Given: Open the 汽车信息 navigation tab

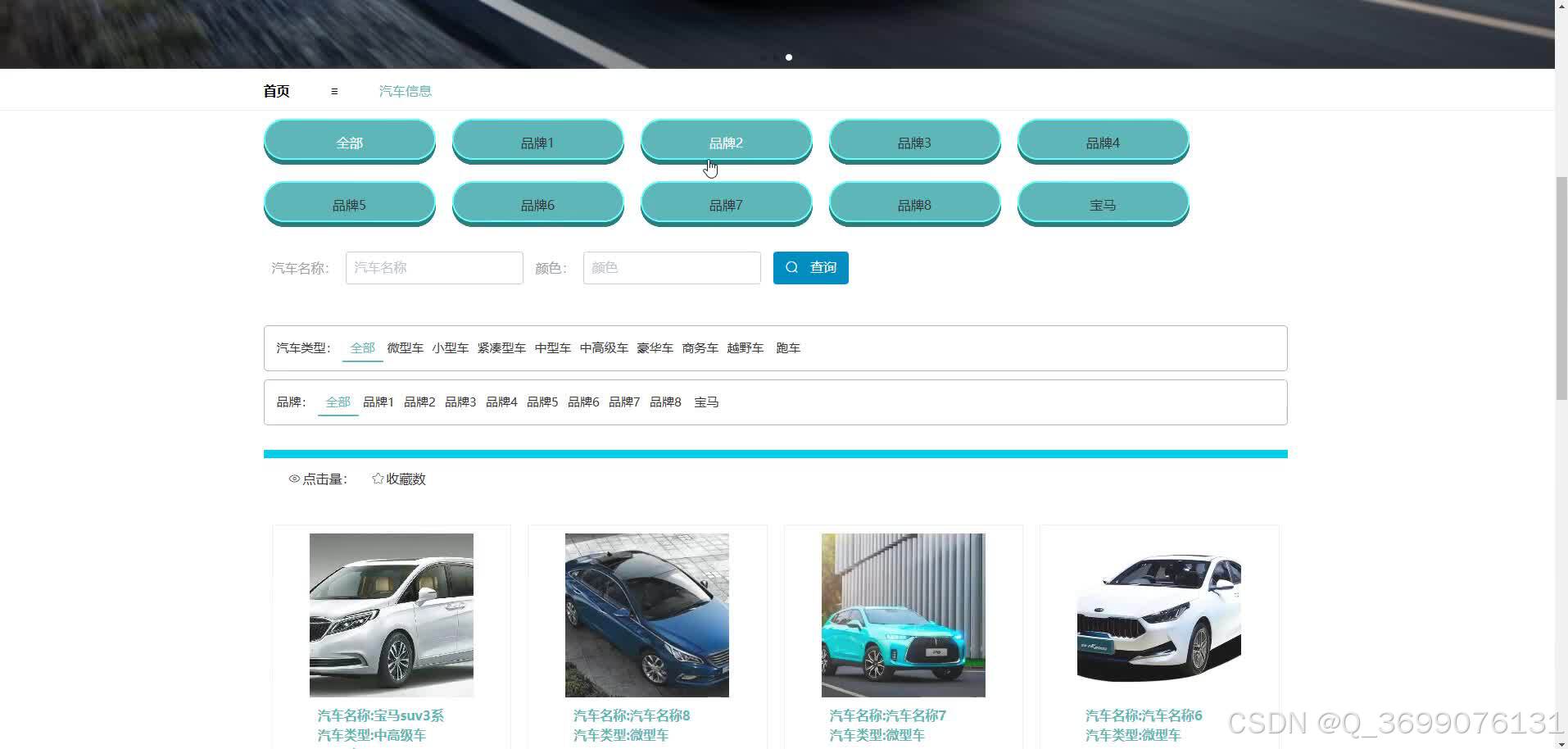Looking at the screenshot, I should point(405,91).
